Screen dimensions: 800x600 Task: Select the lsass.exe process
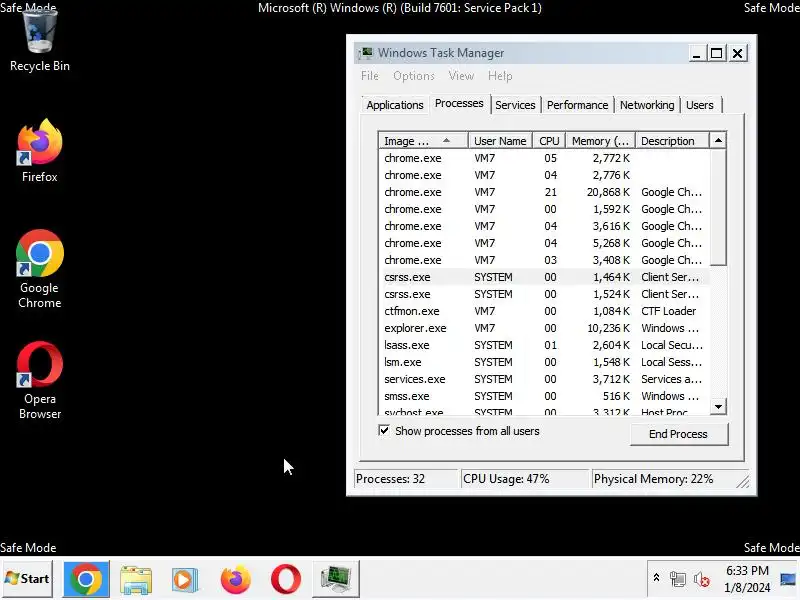(x=544, y=345)
